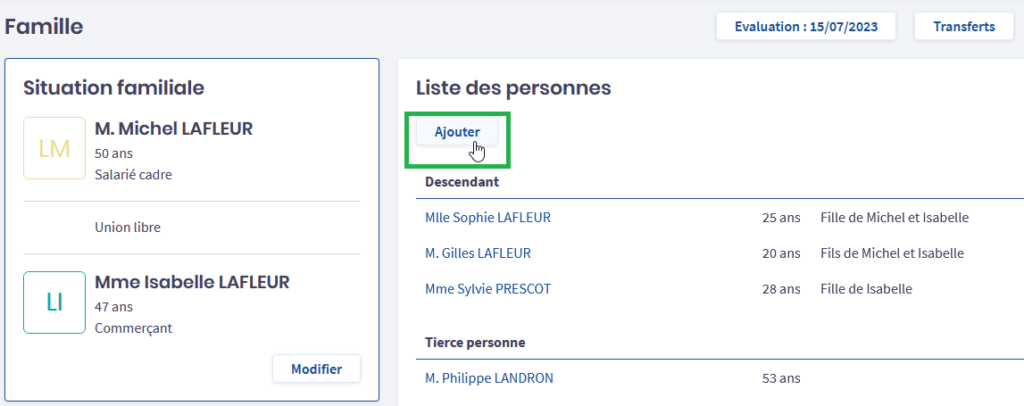The width and height of the screenshot is (1024, 406).
Task: Select the Descendant section header
Action: click(462, 182)
